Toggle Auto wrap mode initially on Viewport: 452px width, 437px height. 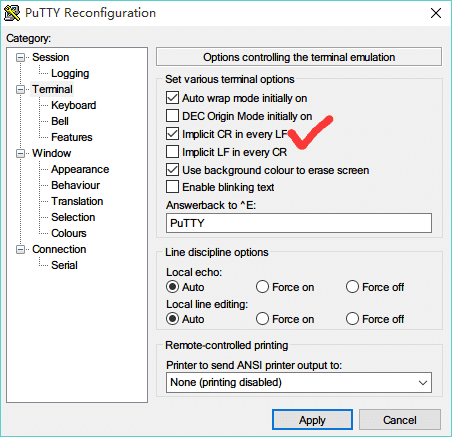click(172, 98)
